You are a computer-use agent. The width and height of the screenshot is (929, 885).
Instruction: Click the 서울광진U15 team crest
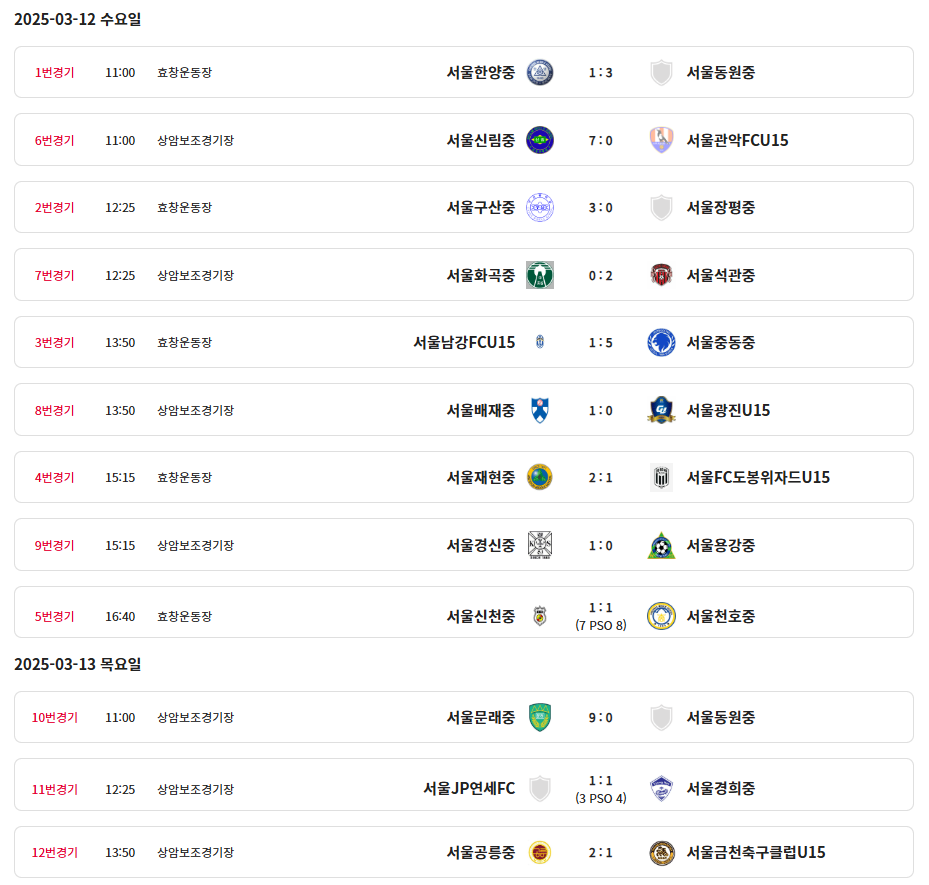click(661, 410)
